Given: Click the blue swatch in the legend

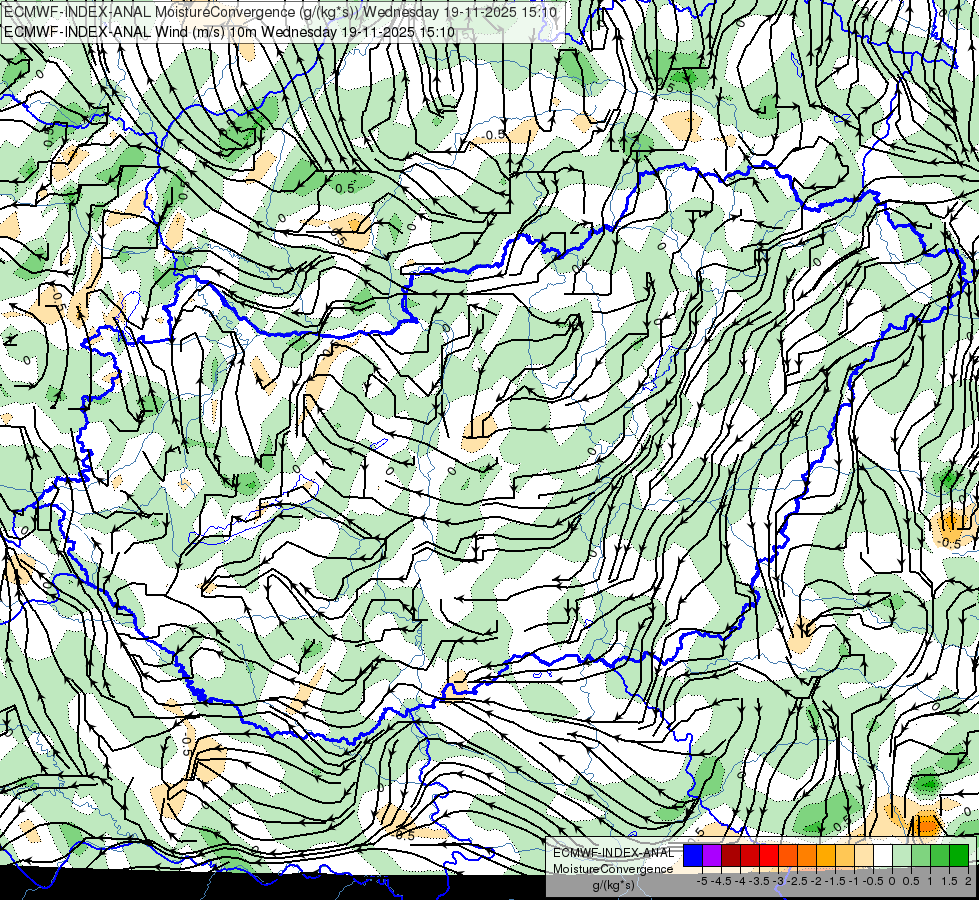Looking at the screenshot, I should (693, 856).
